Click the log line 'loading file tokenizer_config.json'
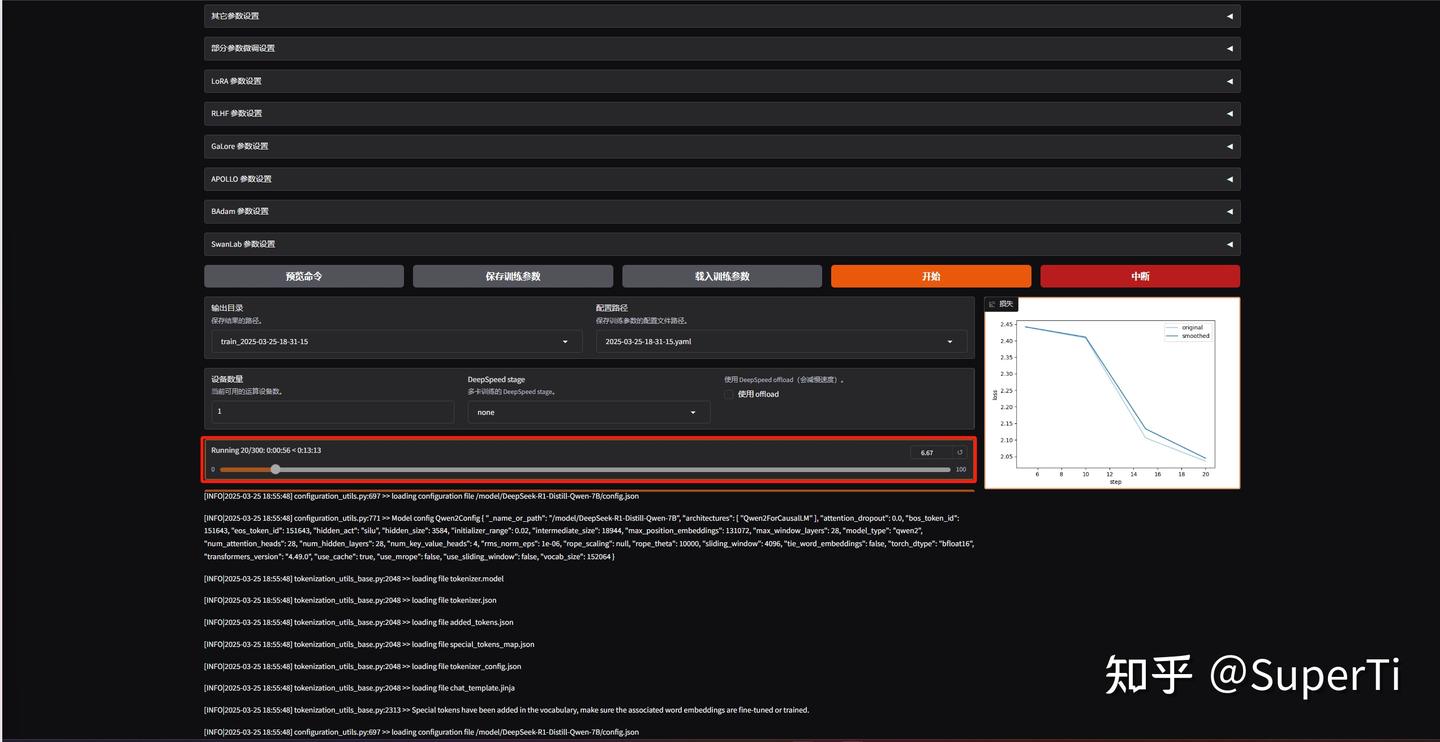The width and height of the screenshot is (1440, 742). [362, 666]
